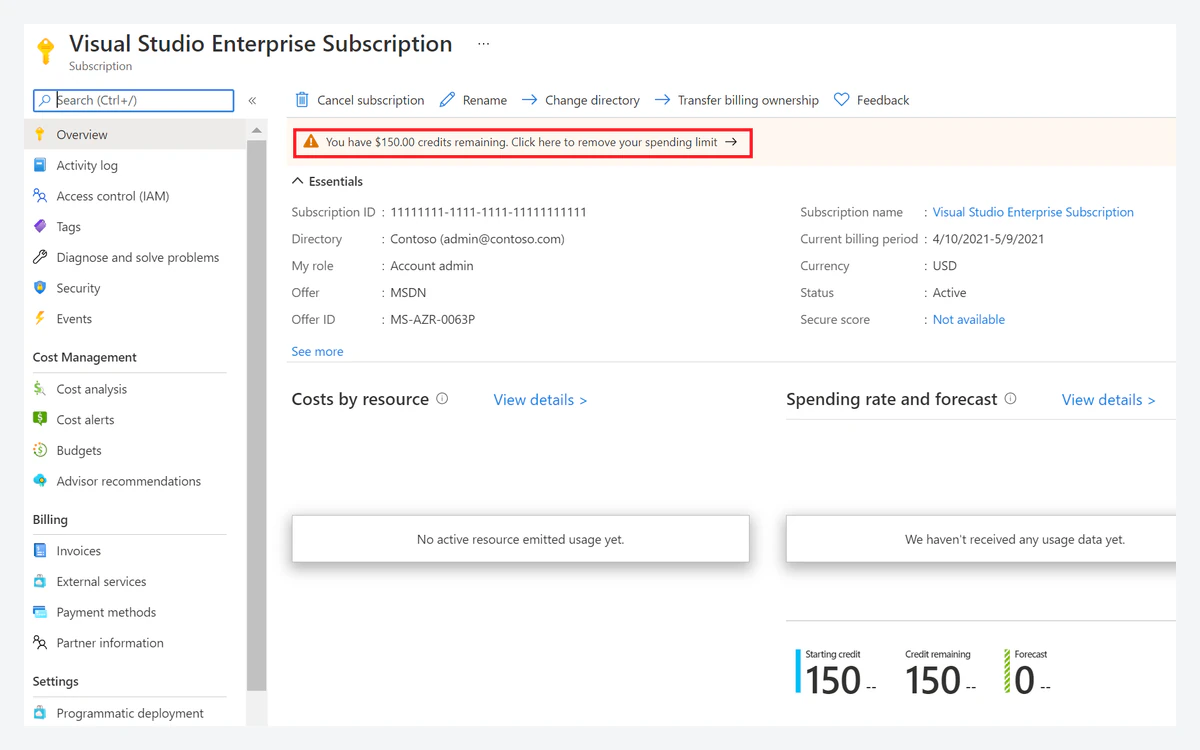Click the Payment methods card icon
This screenshot has width=1200, height=750.
pyautogui.click(x=40, y=612)
